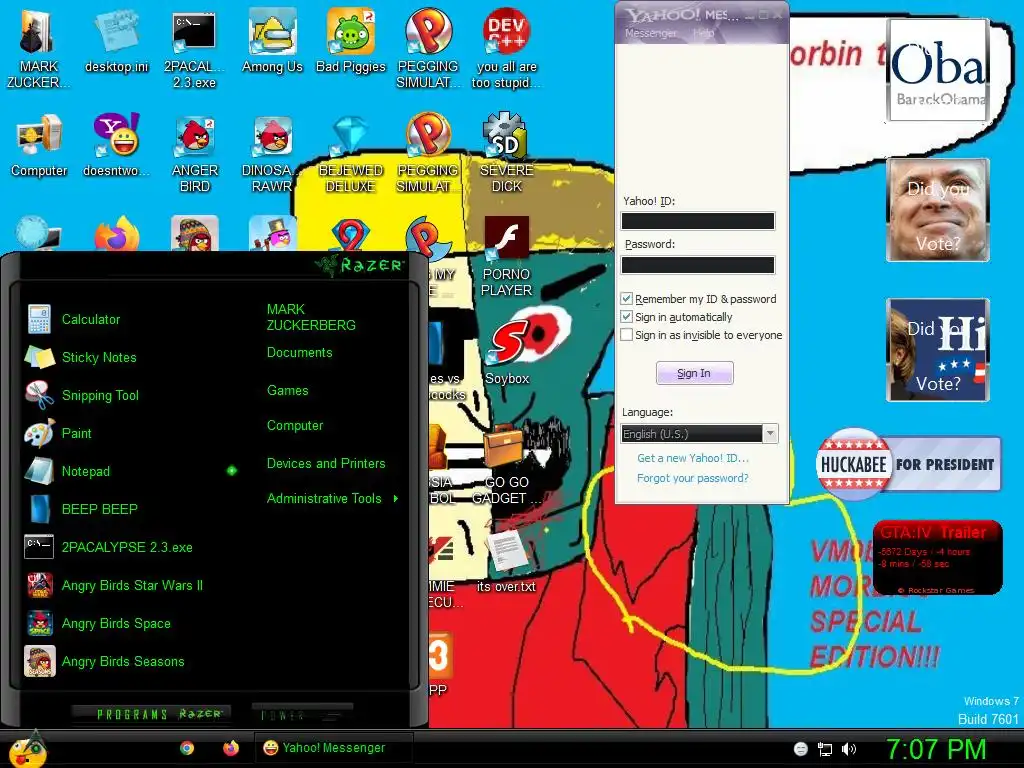1024x768 pixels.
Task: Toggle Remember my ID & password checkbox
Action: (x=626, y=298)
